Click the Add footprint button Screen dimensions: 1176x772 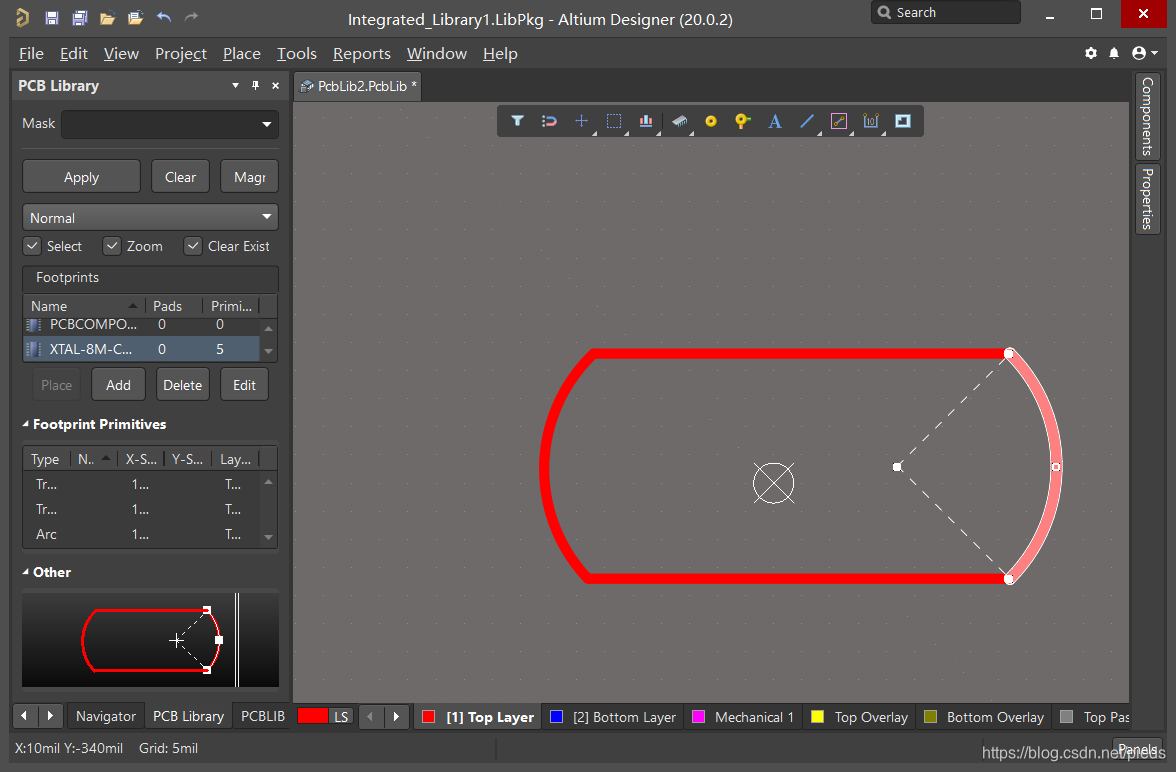(x=118, y=385)
